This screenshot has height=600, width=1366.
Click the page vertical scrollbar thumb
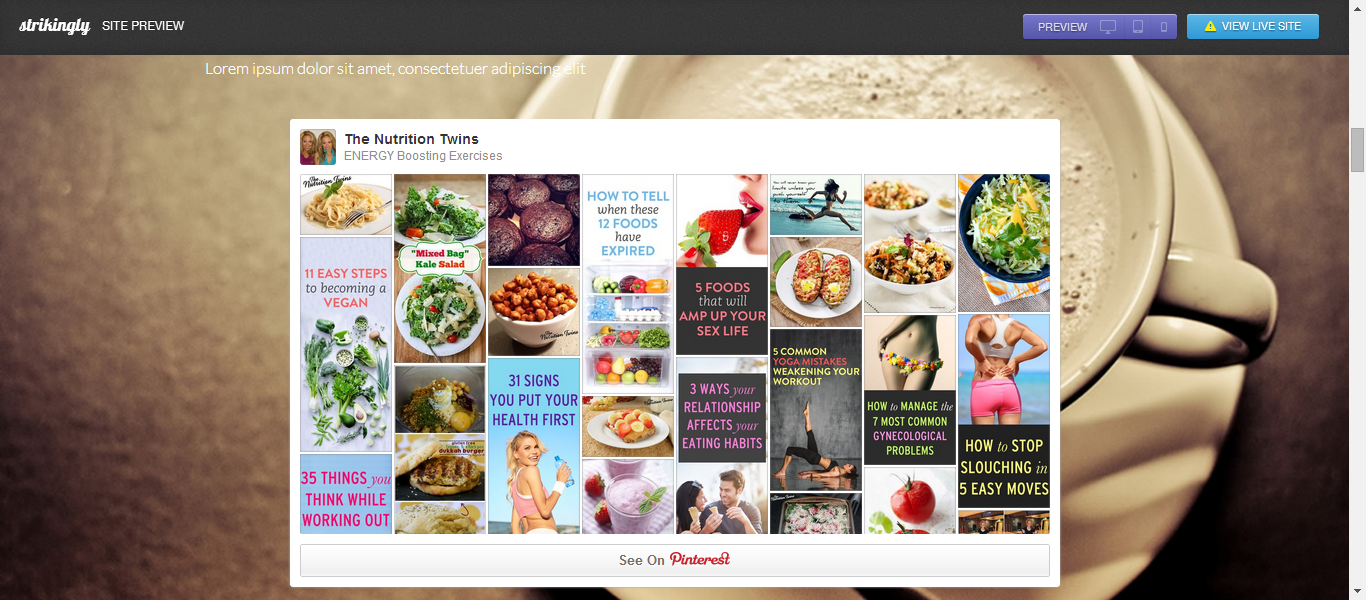pyautogui.click(x=1357, y=150)
